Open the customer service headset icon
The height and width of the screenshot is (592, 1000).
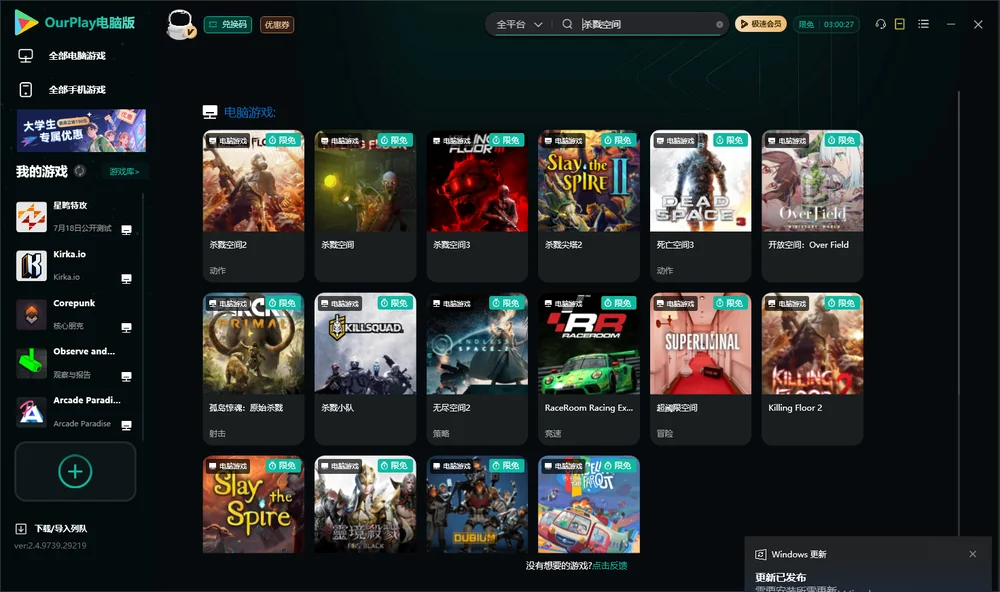[x=880, y=24]
